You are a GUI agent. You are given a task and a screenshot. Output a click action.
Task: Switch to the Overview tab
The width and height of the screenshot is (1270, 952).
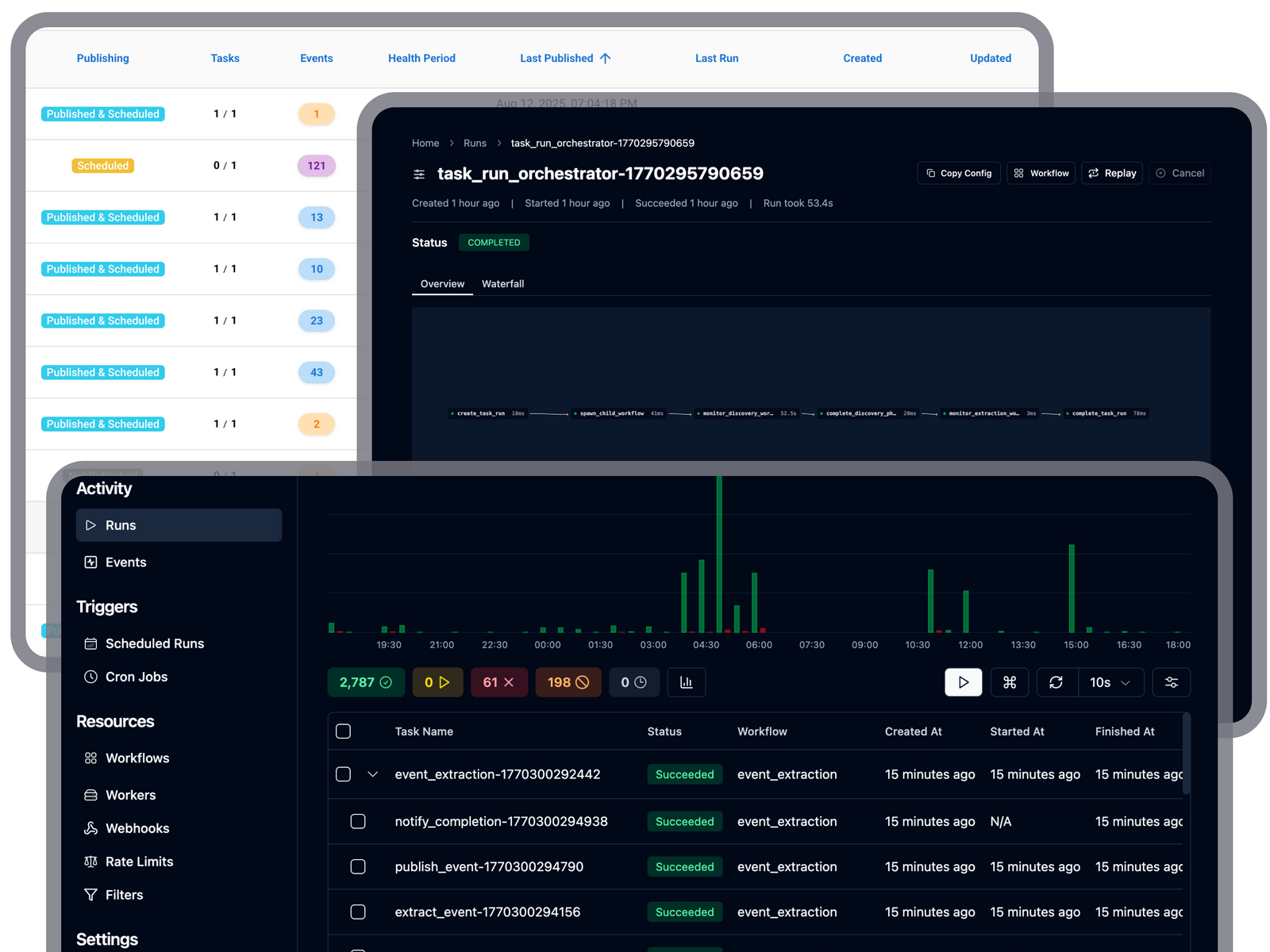click(x=442, y=284)
